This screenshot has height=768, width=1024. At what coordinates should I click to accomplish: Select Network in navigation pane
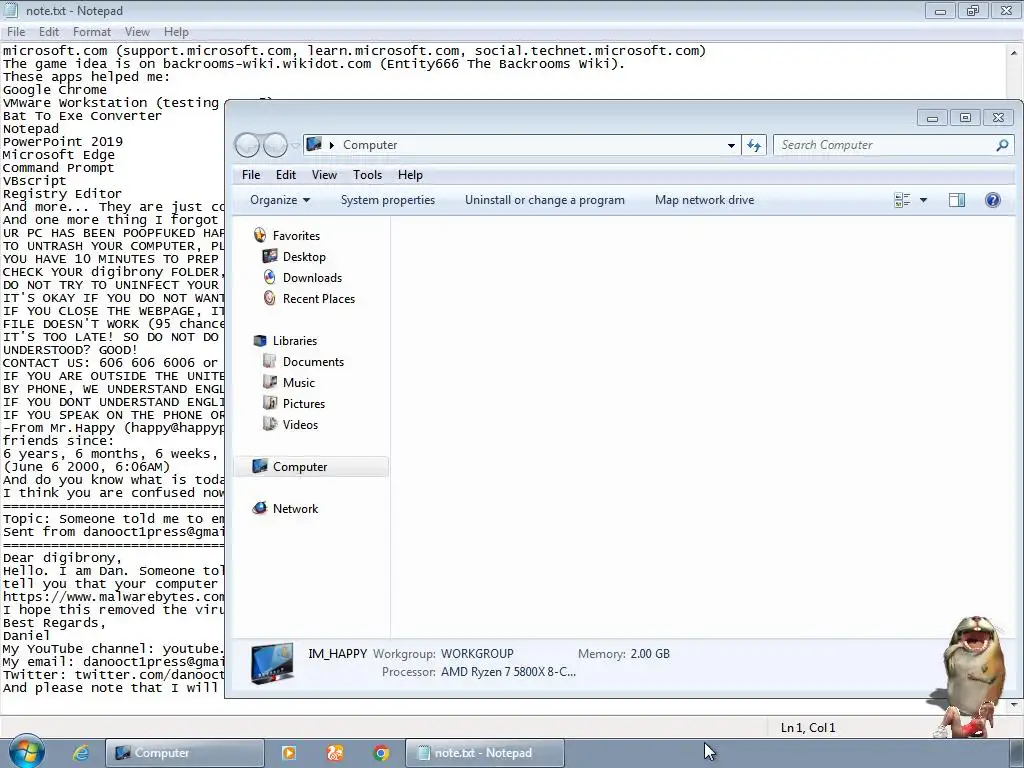(295, 509)
